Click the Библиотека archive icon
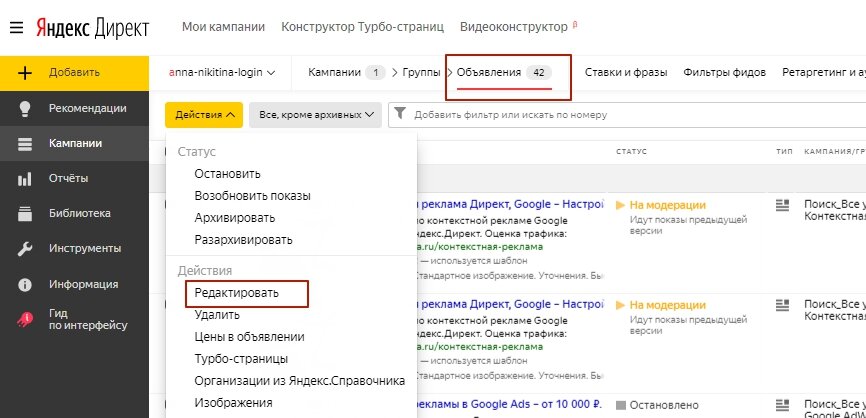This screenshot has height=418, width=866. coord(25,214)
